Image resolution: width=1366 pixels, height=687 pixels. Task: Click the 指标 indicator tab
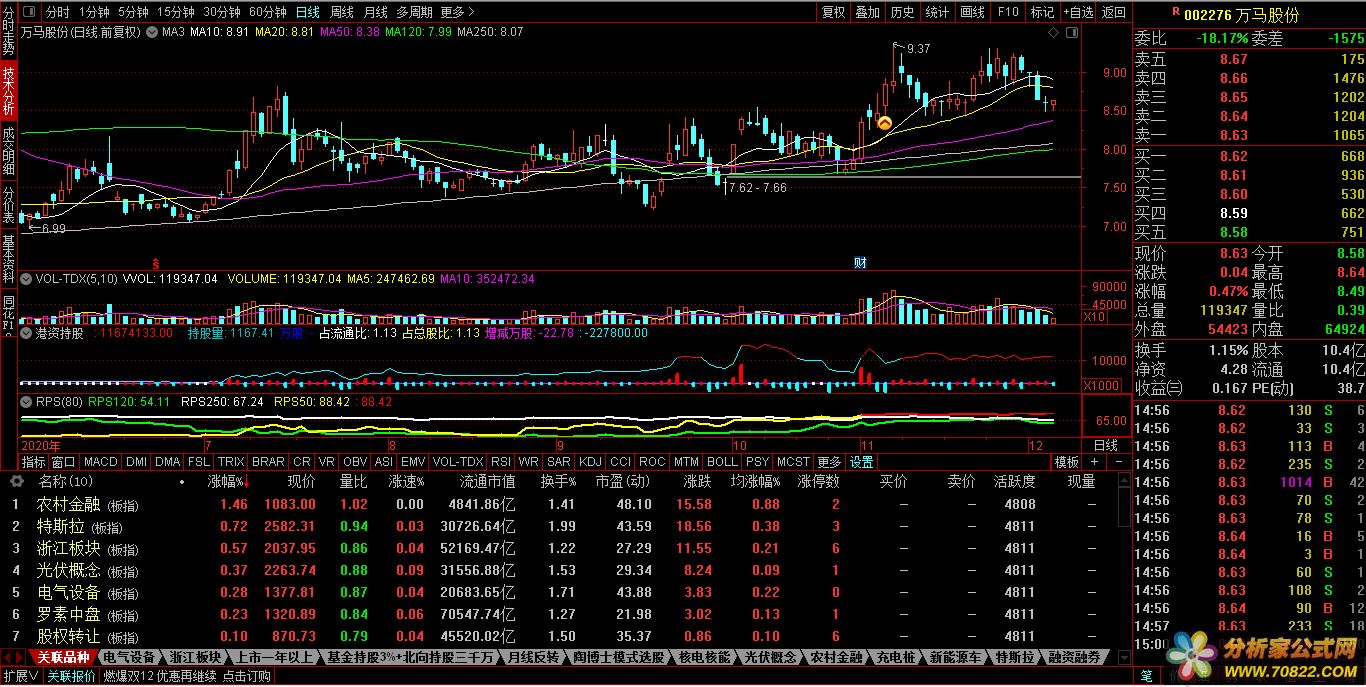coord(34,462)
